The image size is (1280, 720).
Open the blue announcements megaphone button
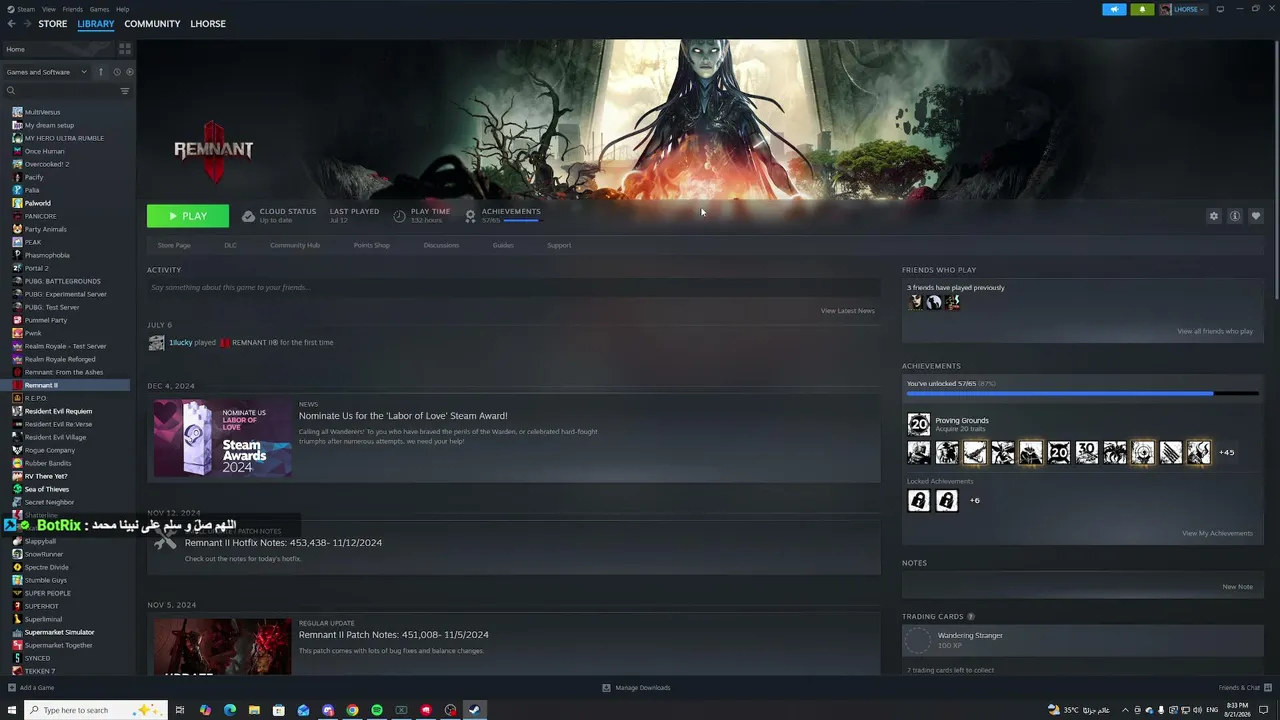tap(1114, 9)
